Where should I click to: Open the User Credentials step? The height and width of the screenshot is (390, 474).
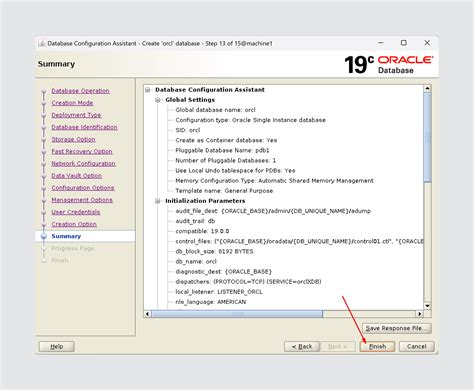(x=76, y=212)
